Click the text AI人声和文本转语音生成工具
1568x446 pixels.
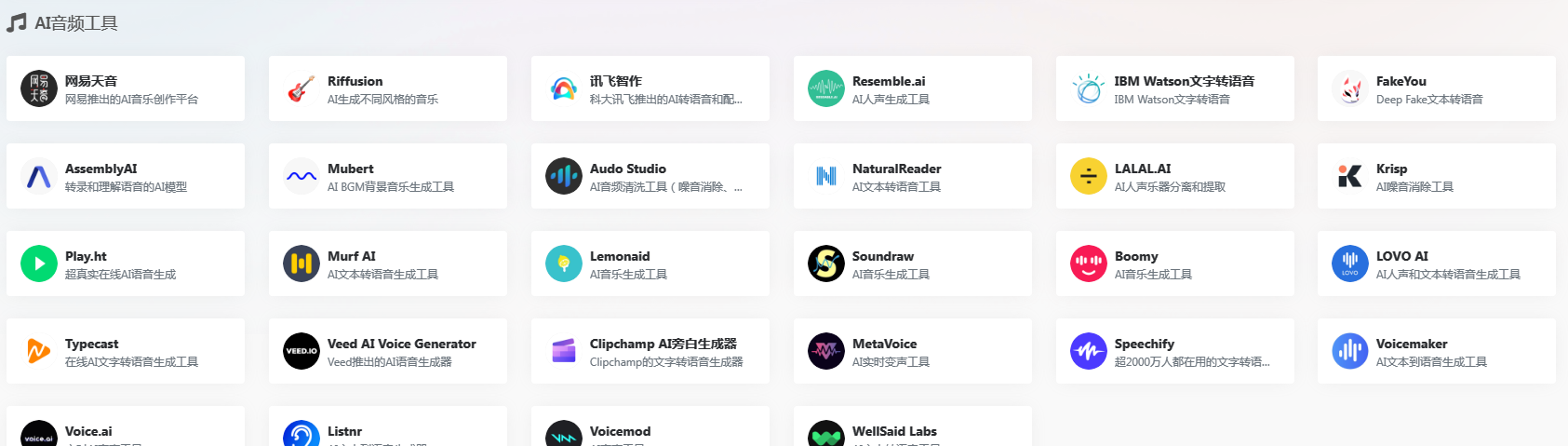click(1448, 274)
